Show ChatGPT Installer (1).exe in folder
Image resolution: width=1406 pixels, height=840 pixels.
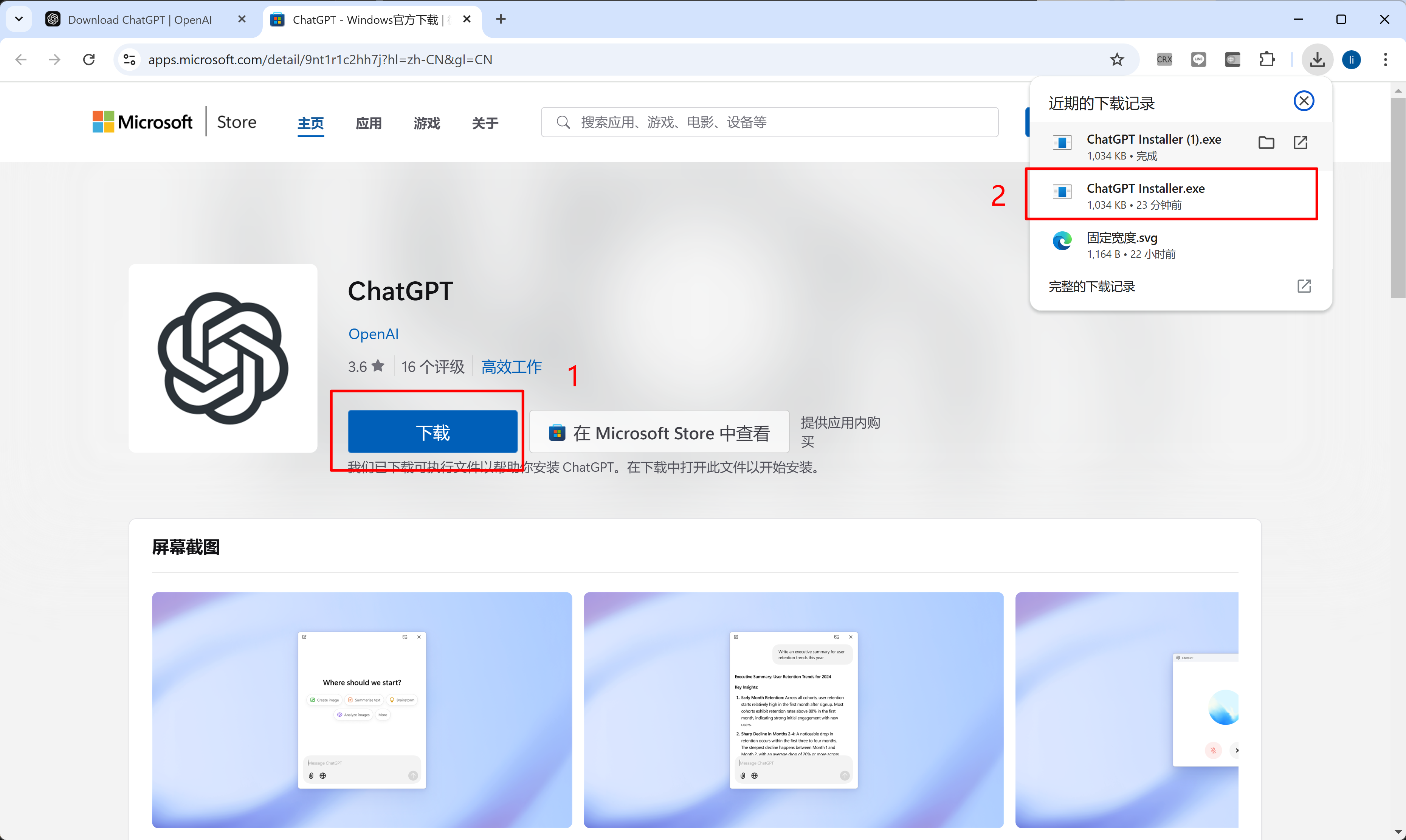coord(1266,143)
